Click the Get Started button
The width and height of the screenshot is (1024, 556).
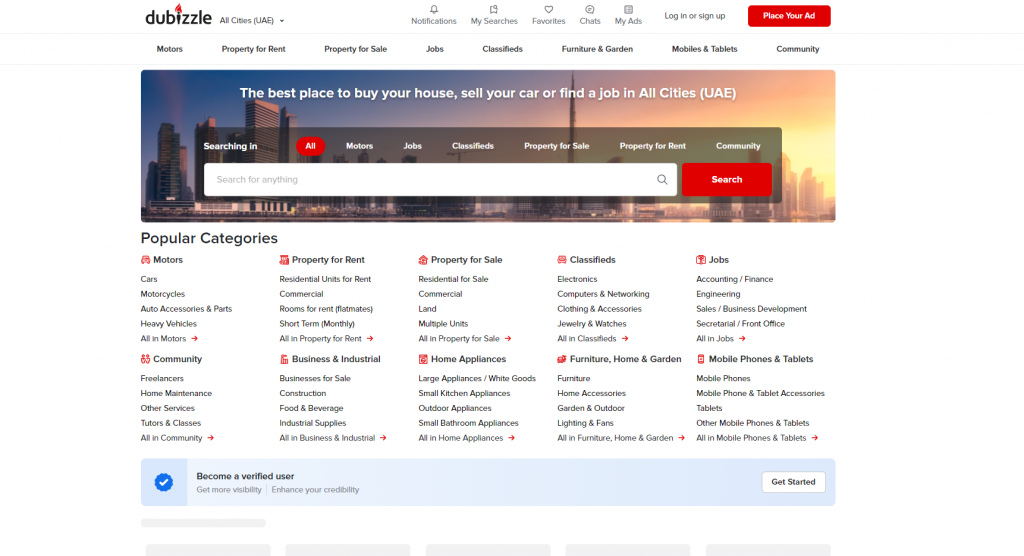point(793,482)
